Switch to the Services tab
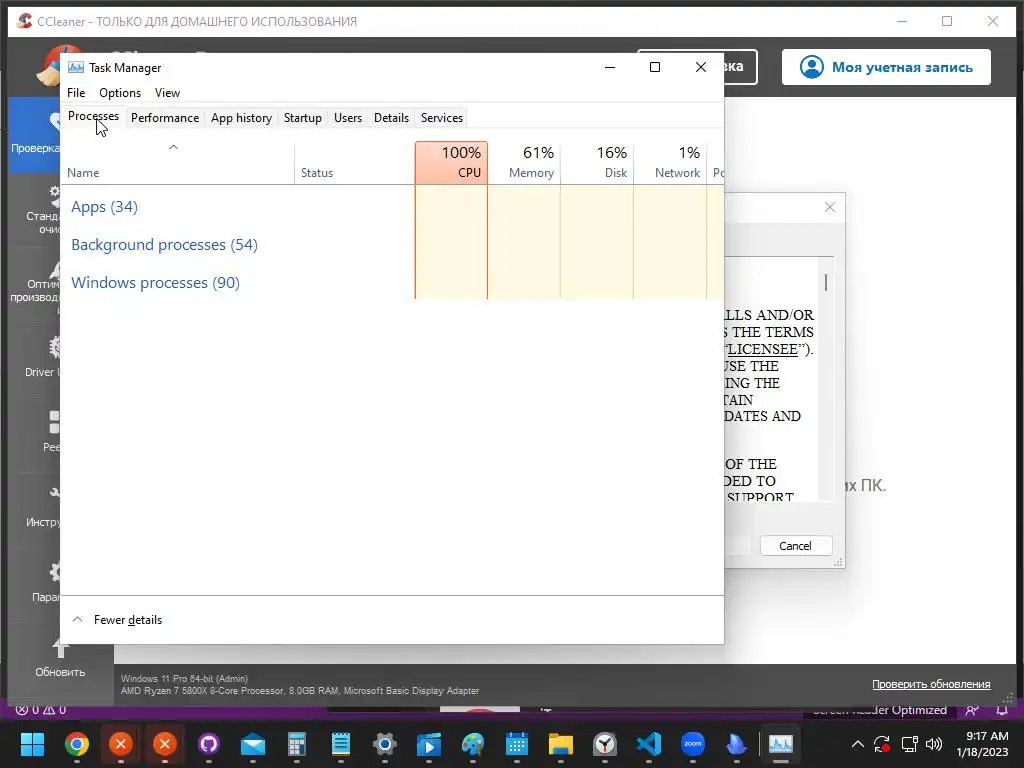 coord(441,118)
